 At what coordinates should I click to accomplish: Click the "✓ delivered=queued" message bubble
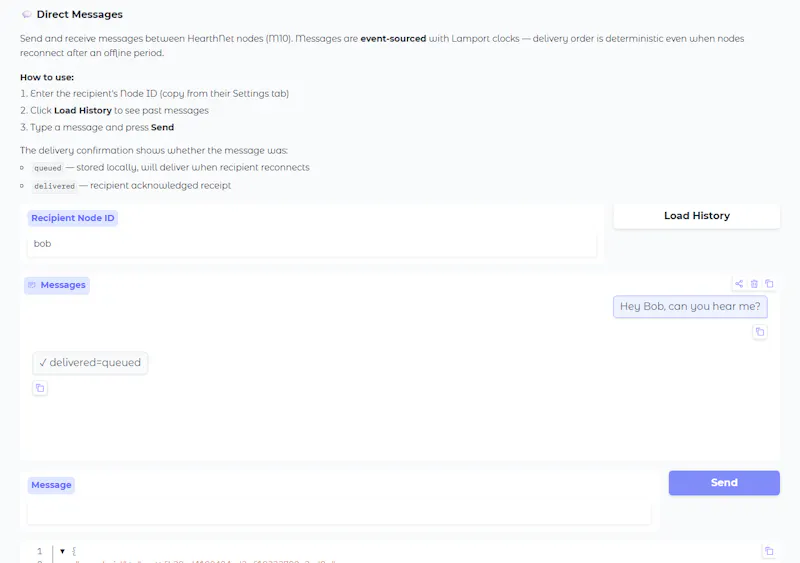[x=90, y=363]
